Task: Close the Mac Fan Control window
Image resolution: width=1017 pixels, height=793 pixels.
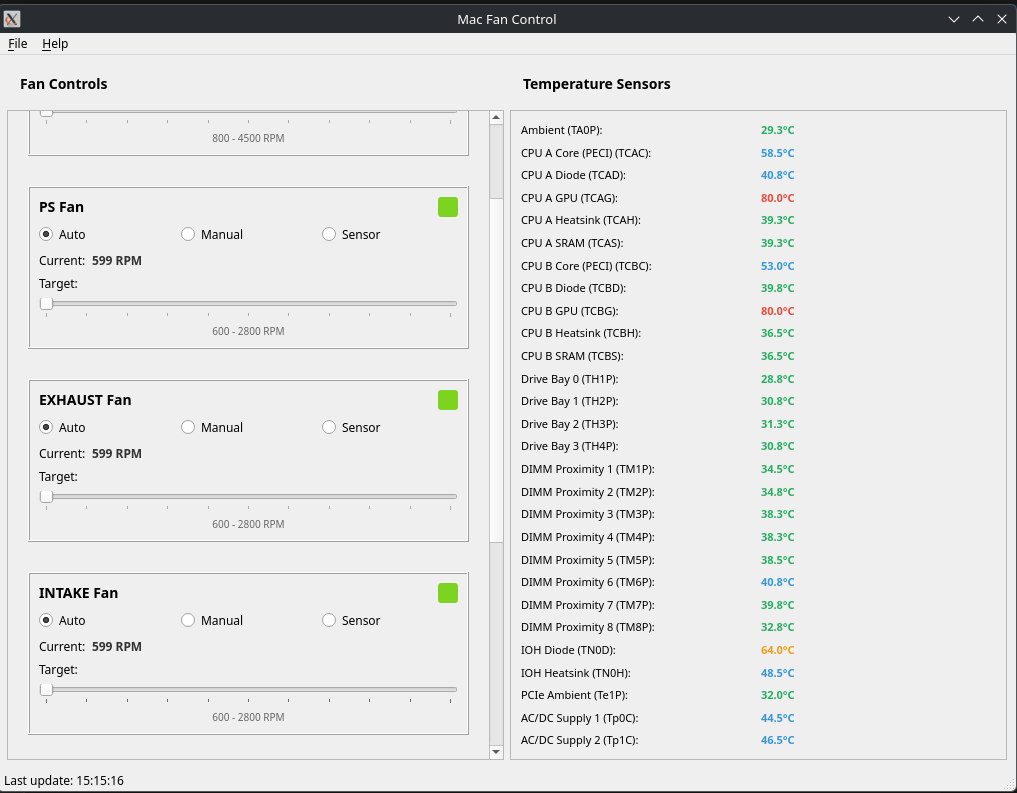Action: (1001, 19)
